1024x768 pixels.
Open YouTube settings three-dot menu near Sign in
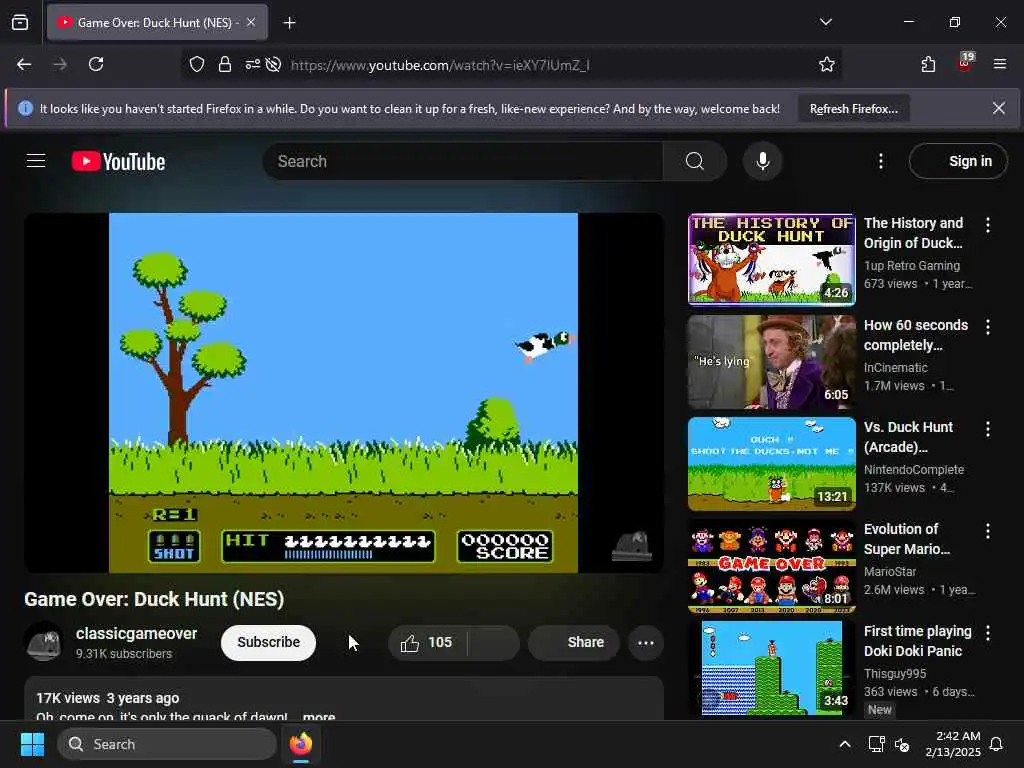(880, 161)
